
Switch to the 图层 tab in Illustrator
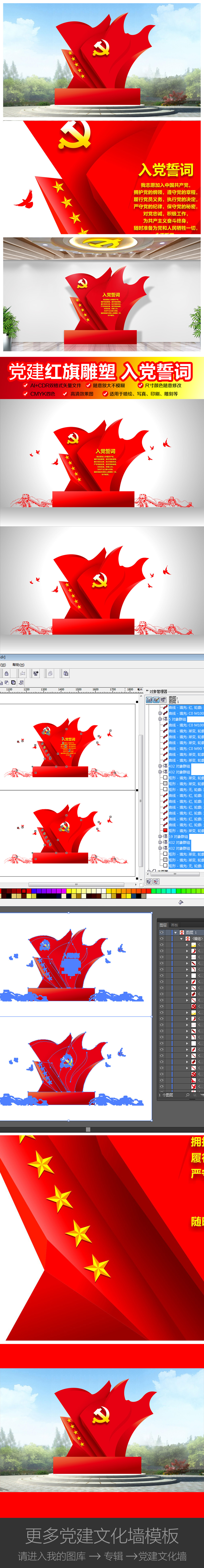163,925
